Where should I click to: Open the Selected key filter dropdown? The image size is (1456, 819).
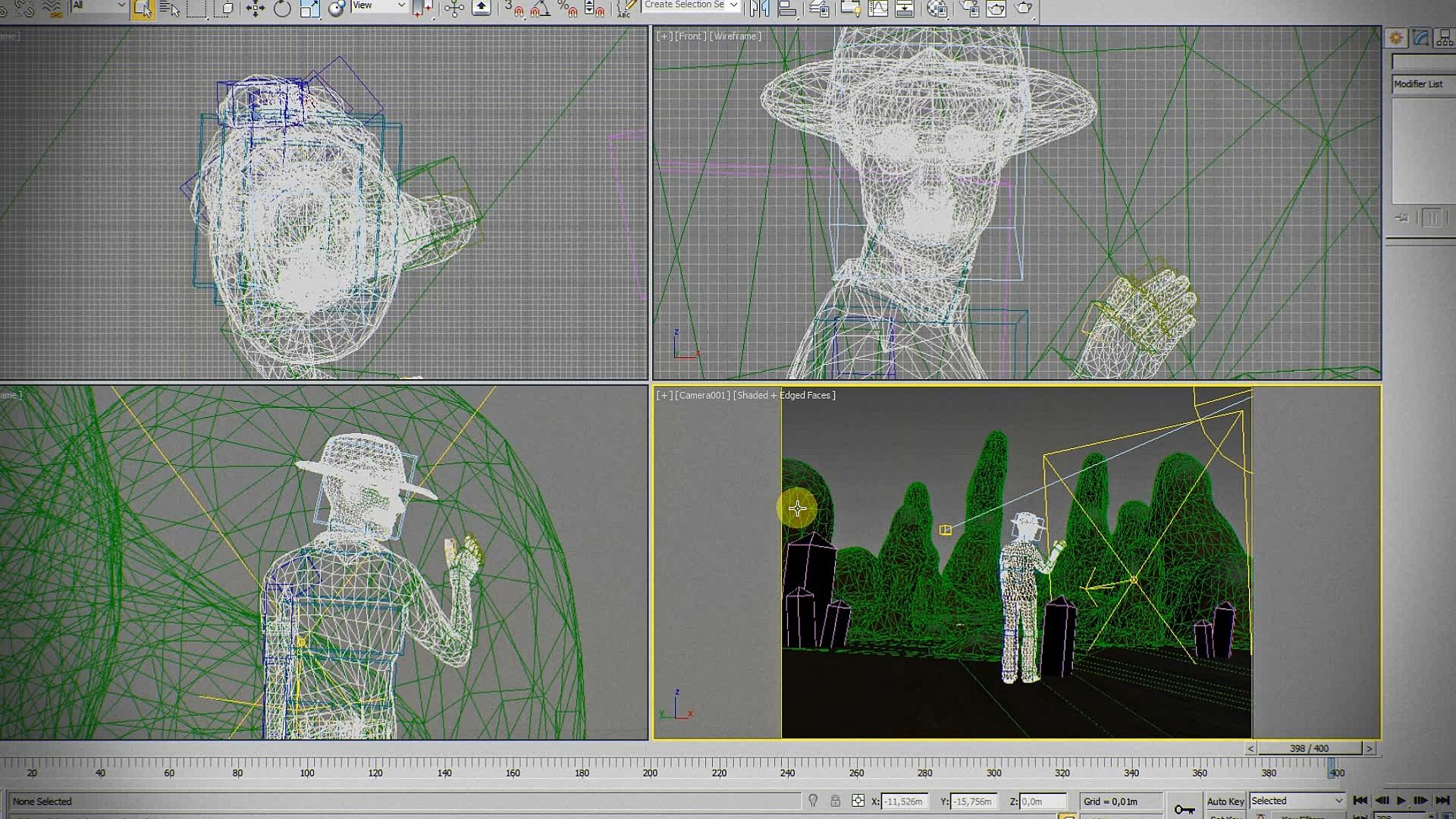pos(1297,801)
